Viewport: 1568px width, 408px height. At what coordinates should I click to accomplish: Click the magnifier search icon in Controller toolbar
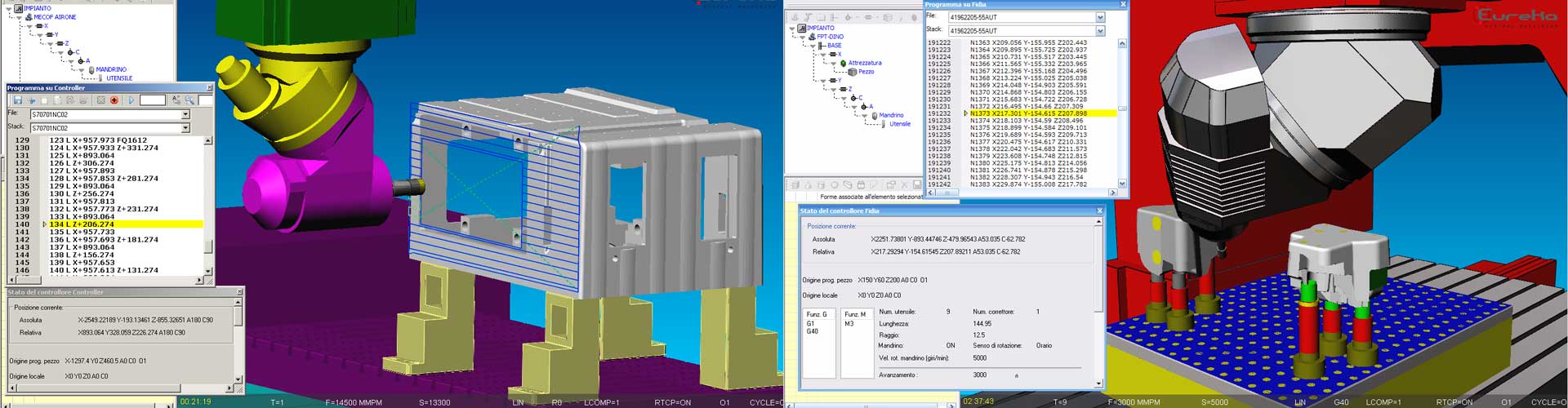(x=189, y=100)
